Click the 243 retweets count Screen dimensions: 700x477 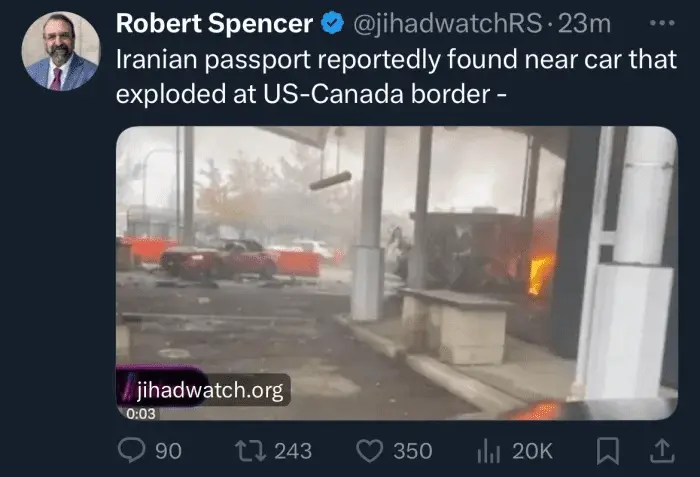pos(293,451)
